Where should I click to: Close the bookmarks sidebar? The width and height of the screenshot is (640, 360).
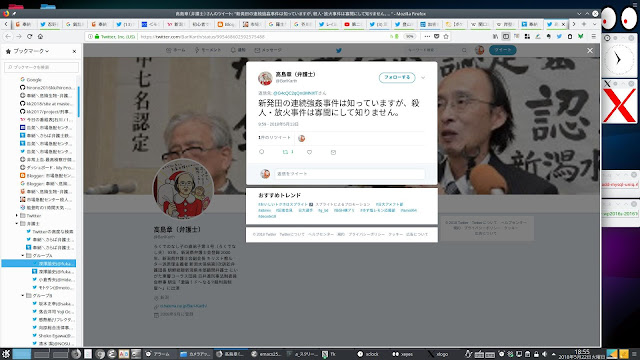click(x=74, y=51)
